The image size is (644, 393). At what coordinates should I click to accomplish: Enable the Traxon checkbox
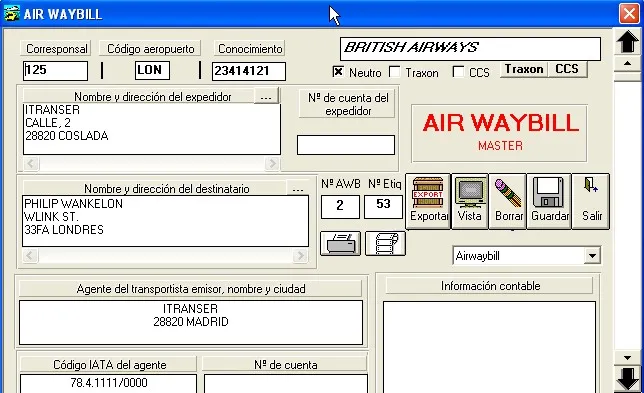(x=394, y=72)
